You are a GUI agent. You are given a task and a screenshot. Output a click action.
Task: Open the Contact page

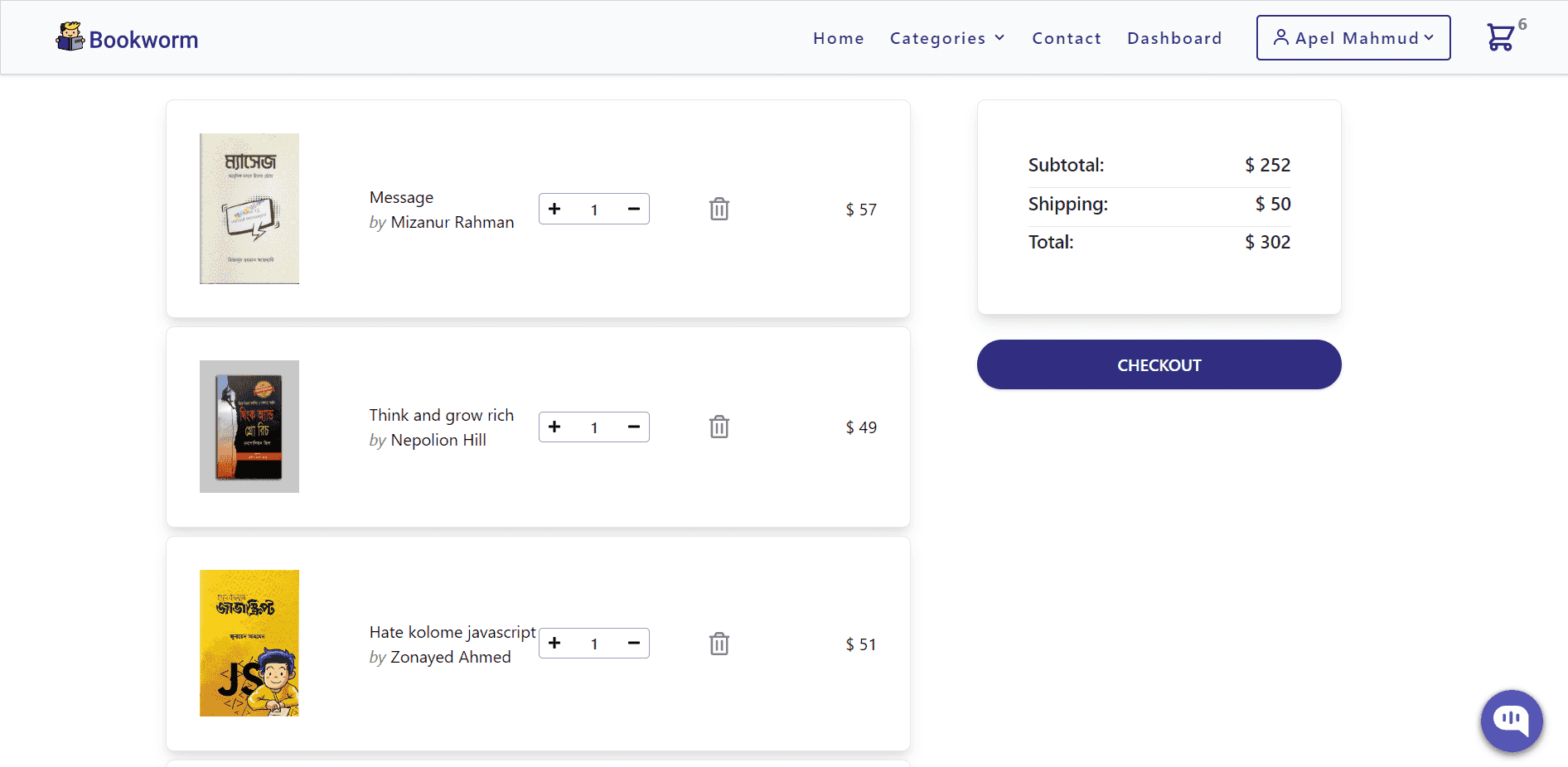click(x=1067, y=38)
